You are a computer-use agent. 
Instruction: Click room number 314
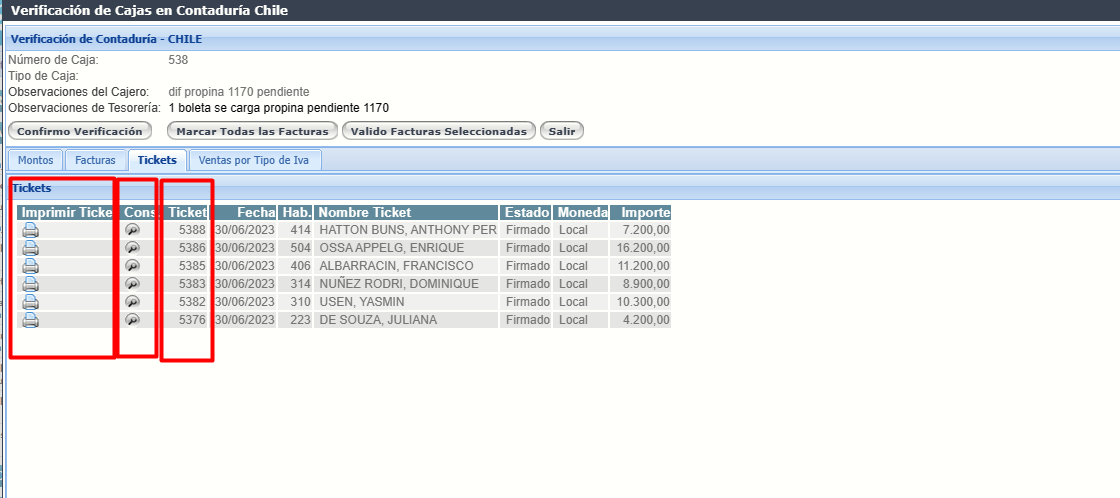click(x=300, y=284)
